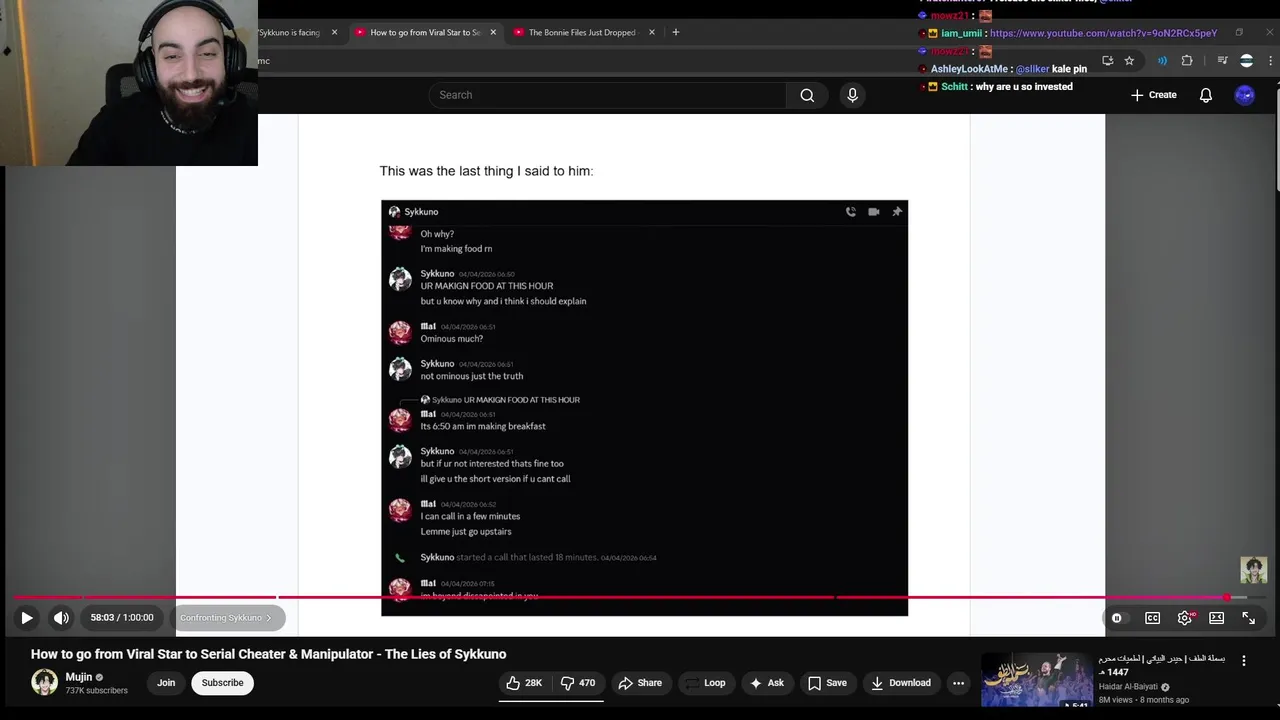Click the Discord video camera icon
This screenshot has width=1280, height=720.
(x=874, y=212)
